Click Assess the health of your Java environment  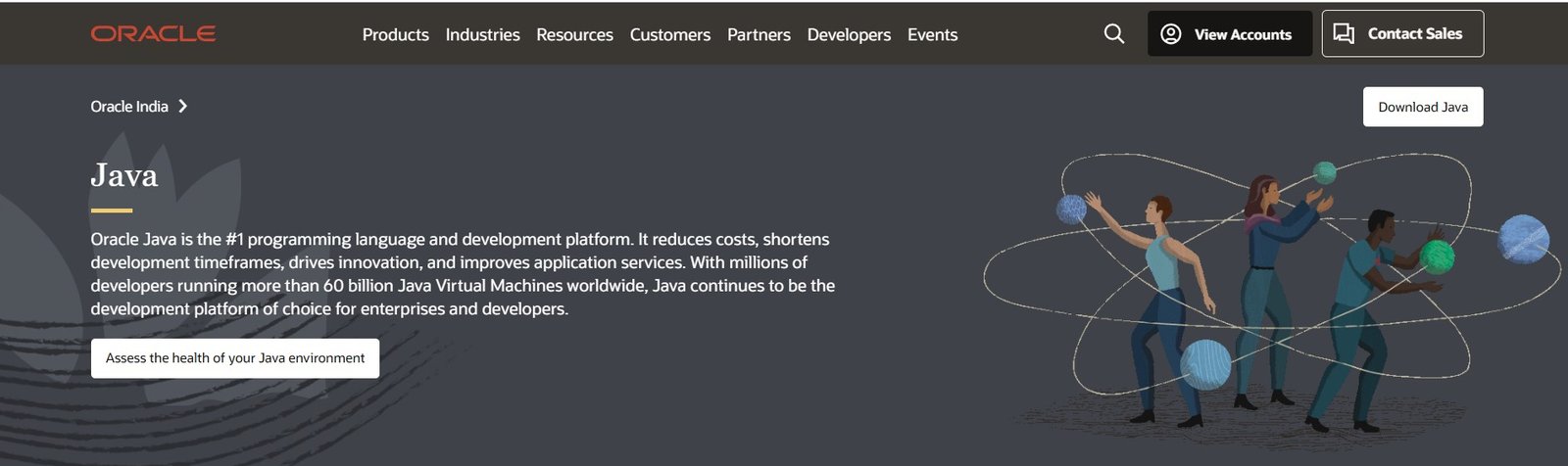pyautogui.click(x=235, y=358)
